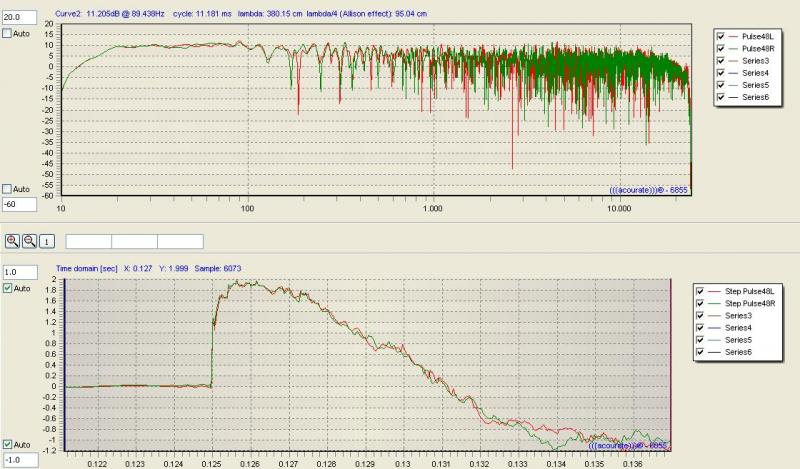Image resolution: width=800 pixels, height=469 pixels.
Task: Uncheck Series5 in the frequency legend
Action: 720,85
